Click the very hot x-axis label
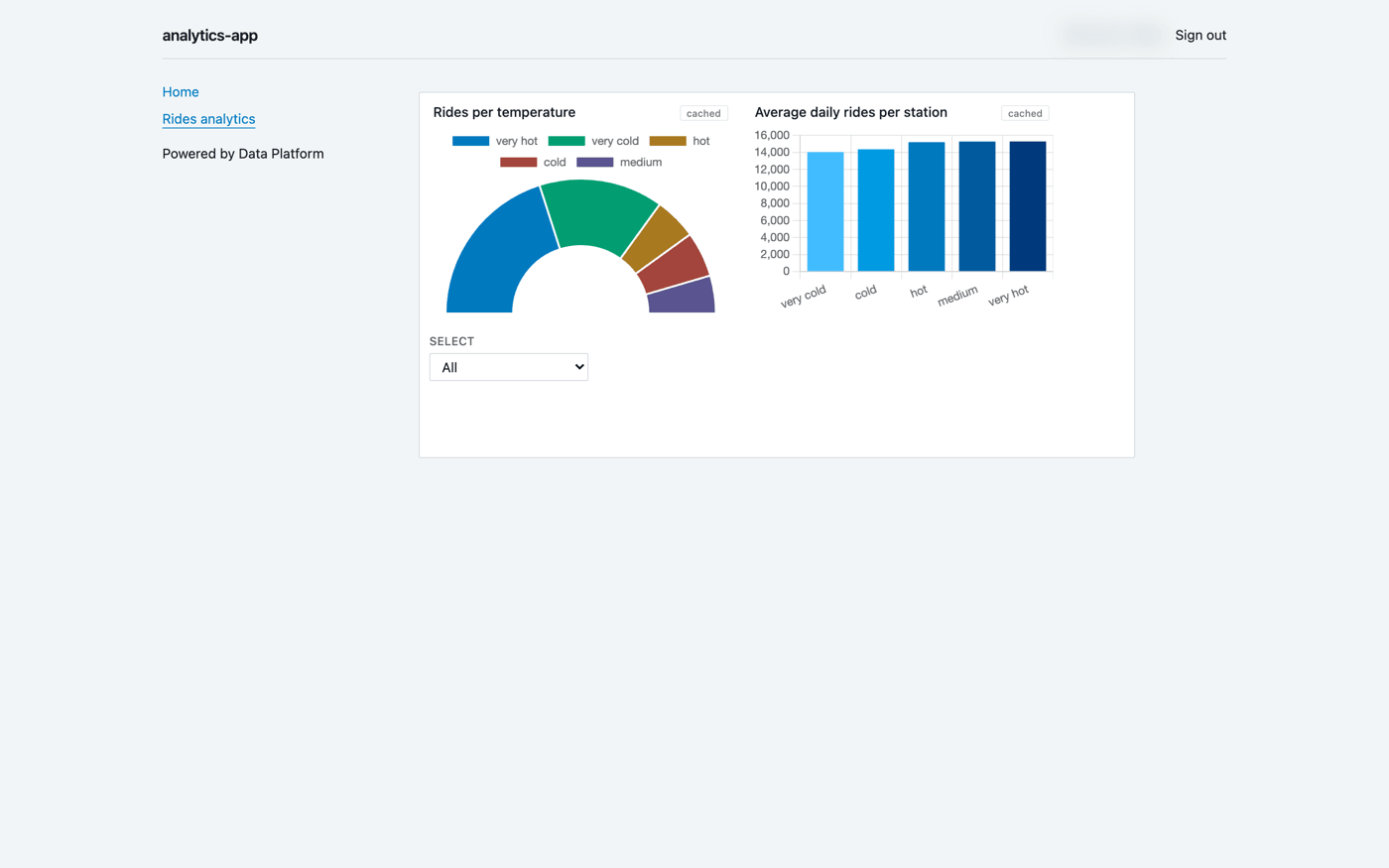This screenshot has height=868, width=1389. click(1009, 295)
